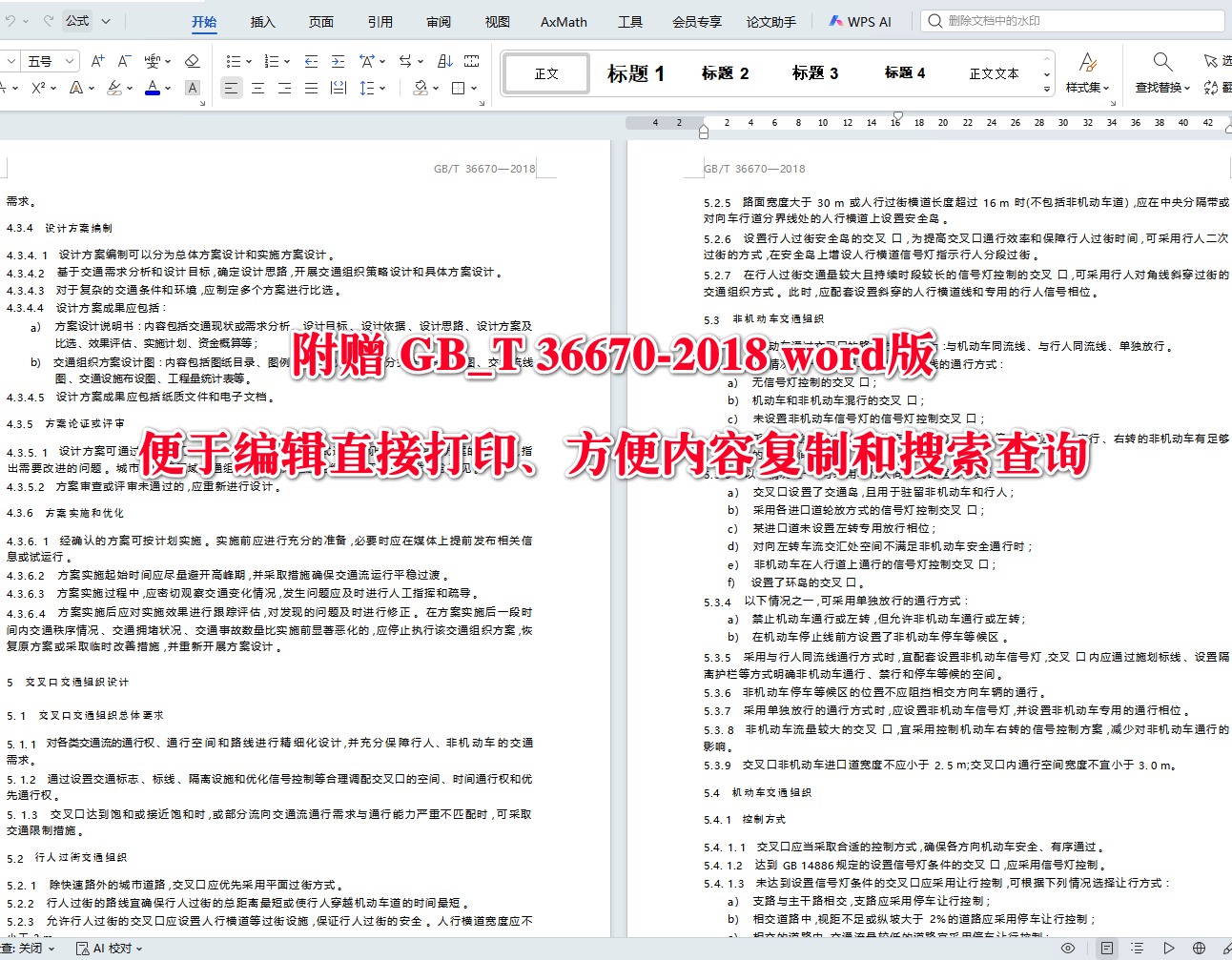Open the font color tool
The image size is (1232, 960).
pyautogui.click(x=152, y=88)
